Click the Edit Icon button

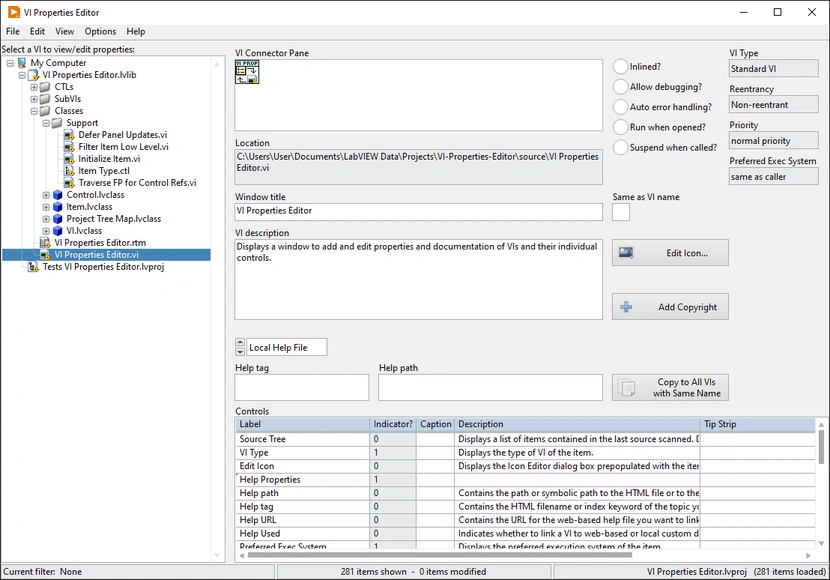click(x=670, y=252)
